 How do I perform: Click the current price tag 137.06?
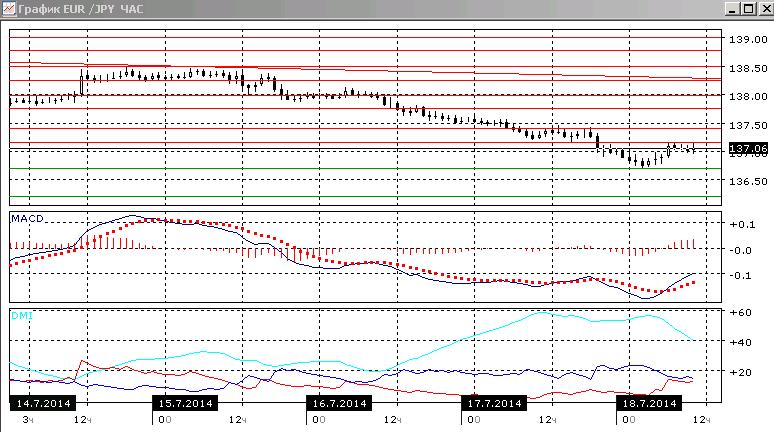748,149
